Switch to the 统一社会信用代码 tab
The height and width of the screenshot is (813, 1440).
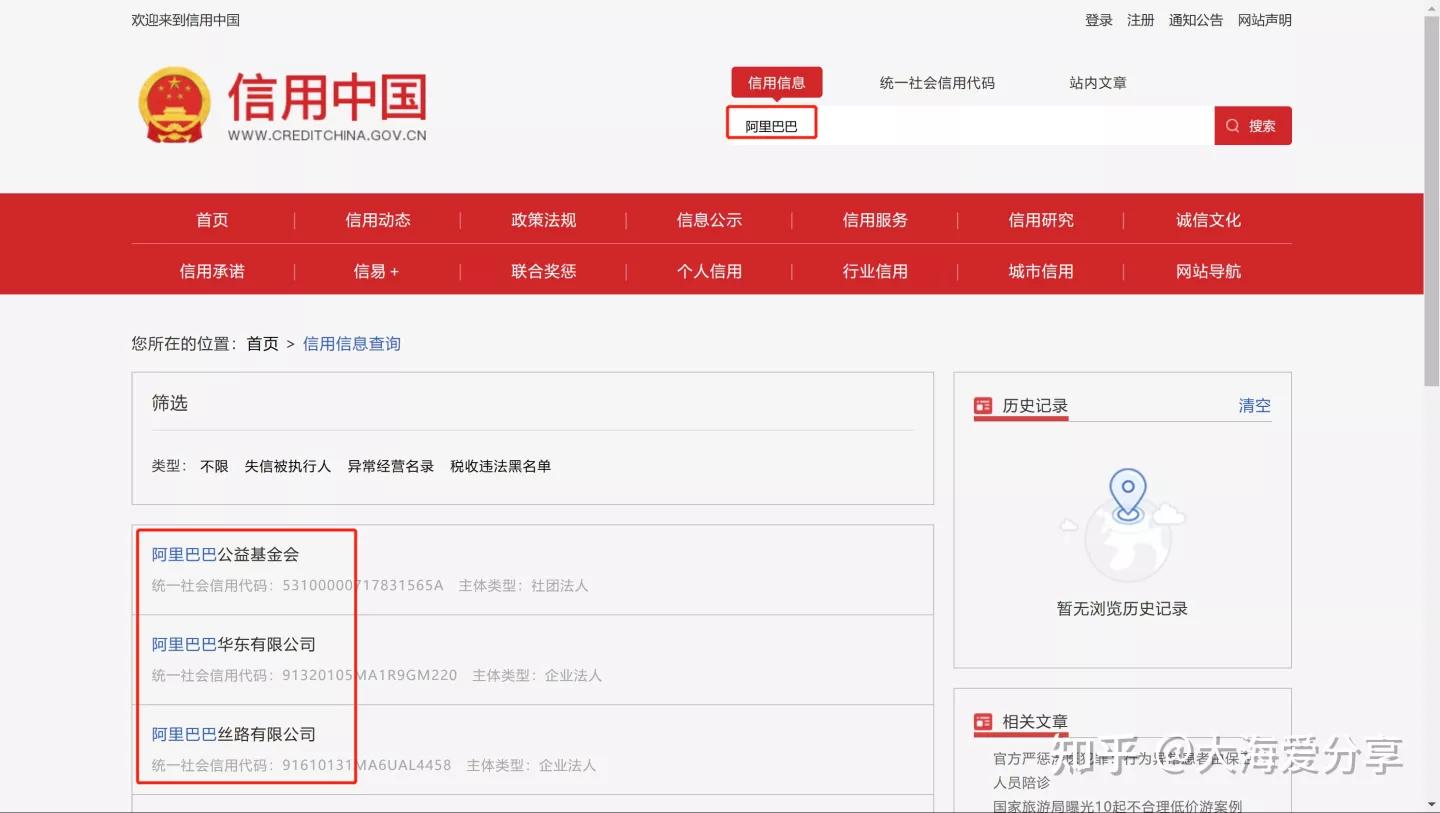coord(936,83)
